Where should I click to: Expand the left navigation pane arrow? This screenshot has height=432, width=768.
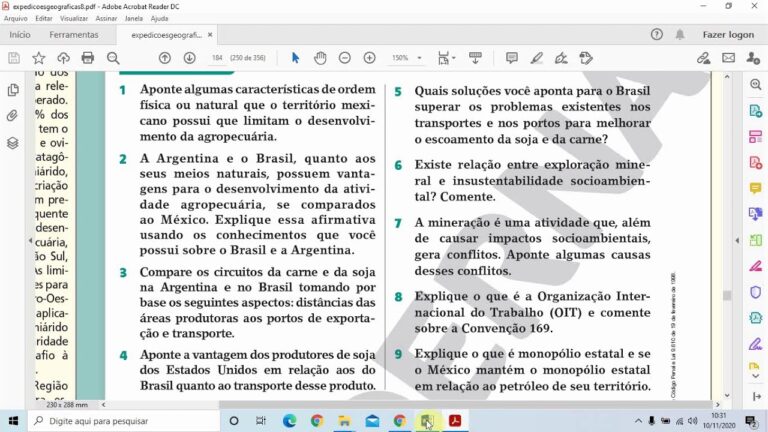(30, 240)
